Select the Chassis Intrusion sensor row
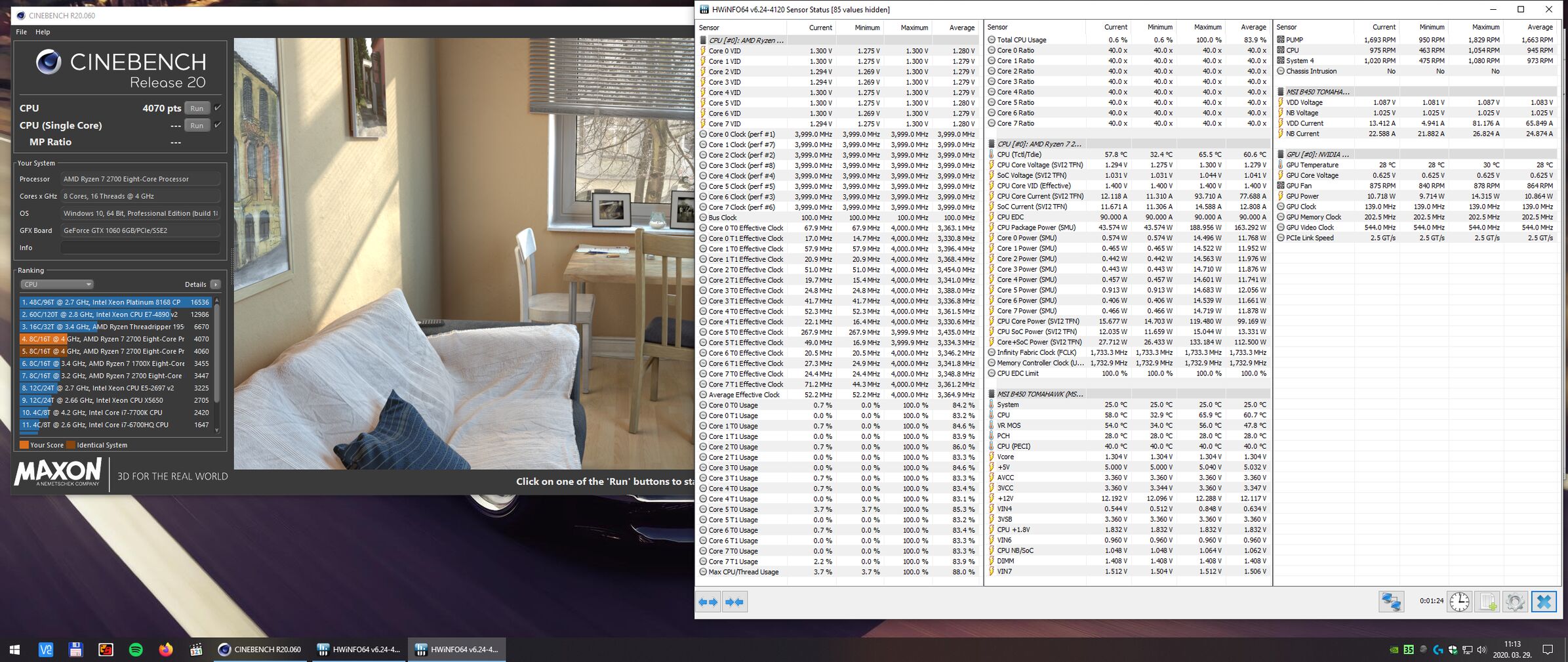This screenshot has height=662, width=1568. tap(1416, 72)
